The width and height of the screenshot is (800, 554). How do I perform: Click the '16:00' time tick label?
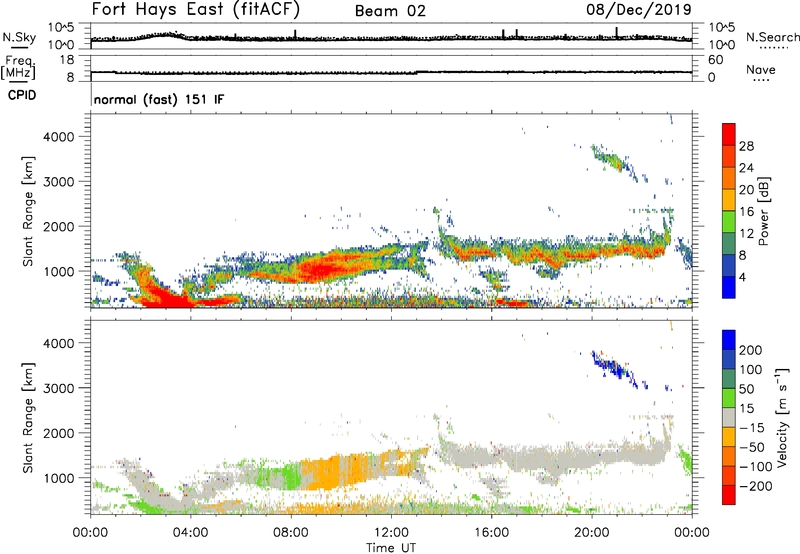click(x=491, y=533)
